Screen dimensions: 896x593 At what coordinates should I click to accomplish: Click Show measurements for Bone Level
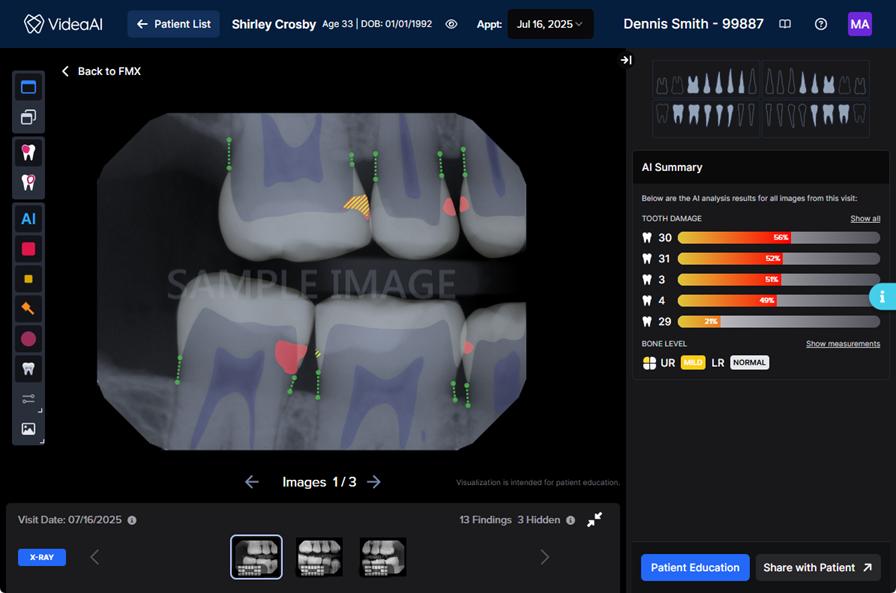843,344
